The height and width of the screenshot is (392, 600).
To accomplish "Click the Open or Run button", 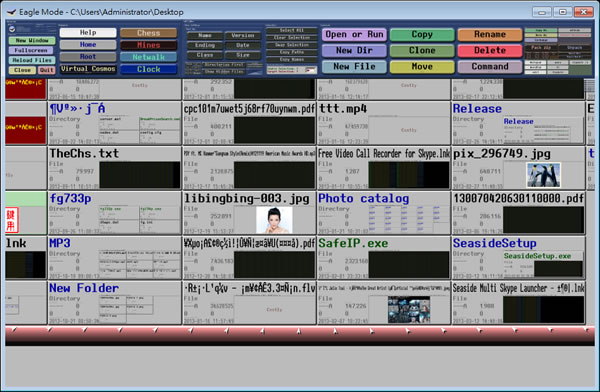I will (354, 34).
